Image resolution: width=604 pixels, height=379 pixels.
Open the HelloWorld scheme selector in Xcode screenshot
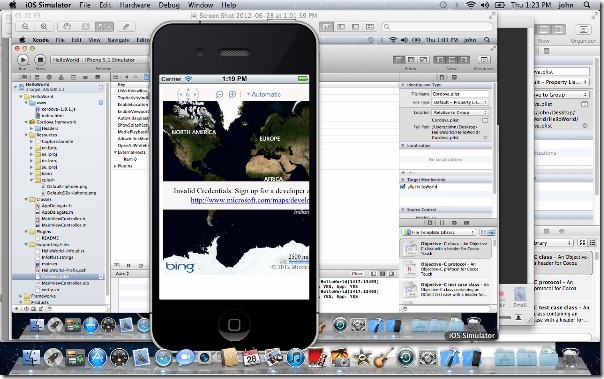[99, 60]
